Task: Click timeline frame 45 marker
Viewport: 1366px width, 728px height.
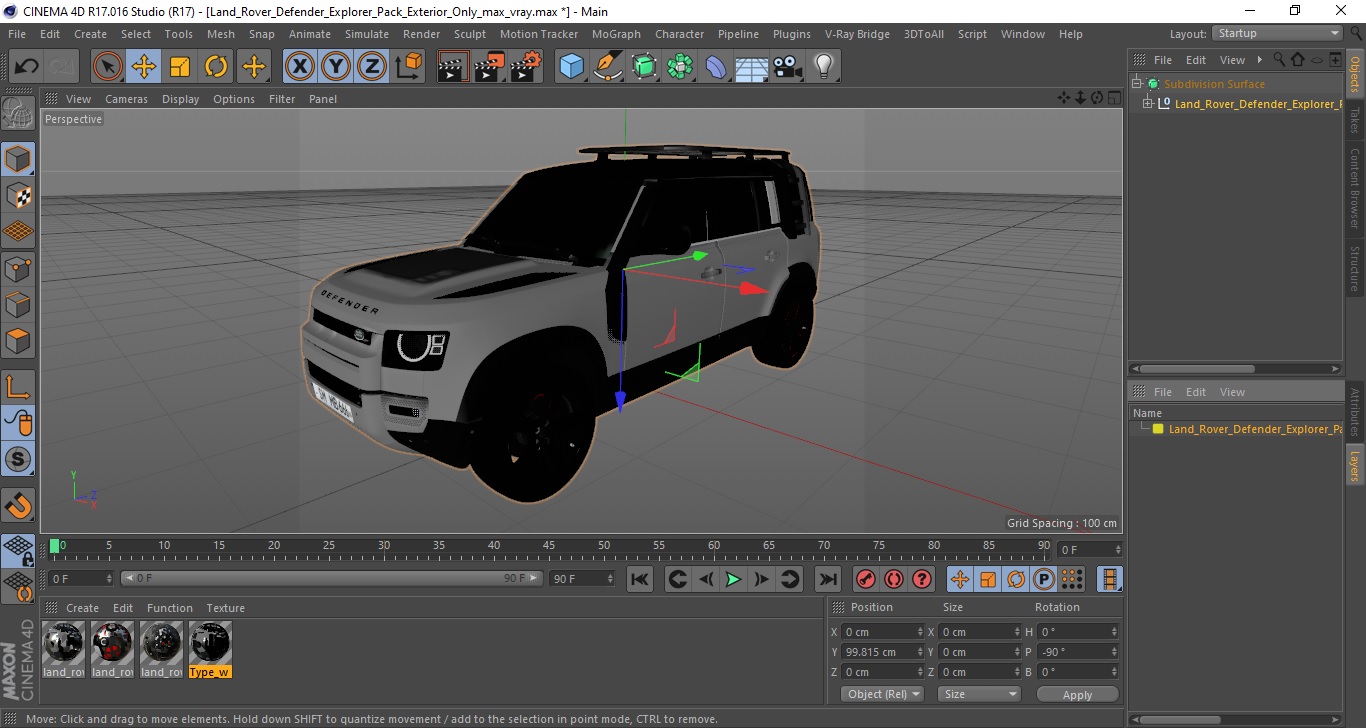Action: [549, 547]
